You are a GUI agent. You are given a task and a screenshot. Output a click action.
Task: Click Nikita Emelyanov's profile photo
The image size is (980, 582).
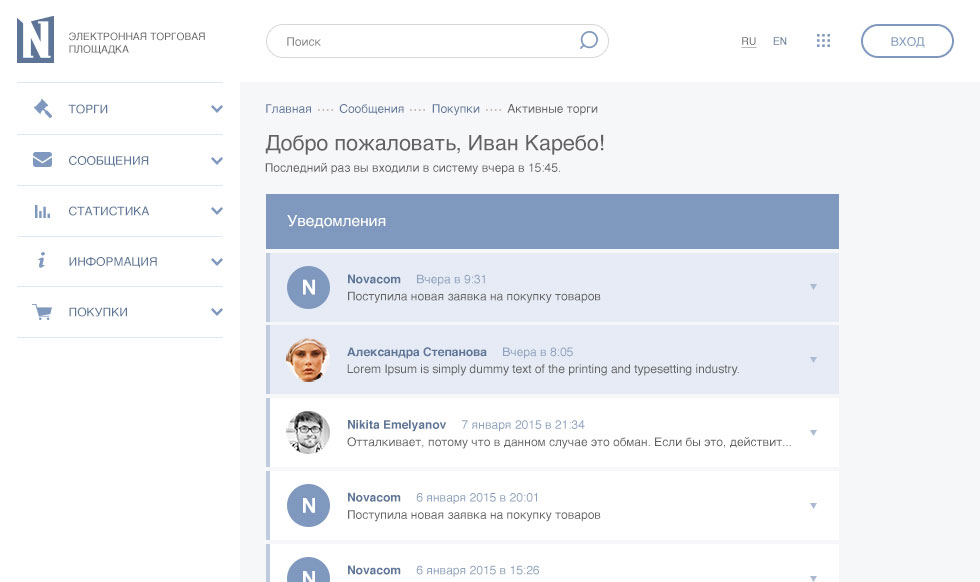(x=308, y=432)
